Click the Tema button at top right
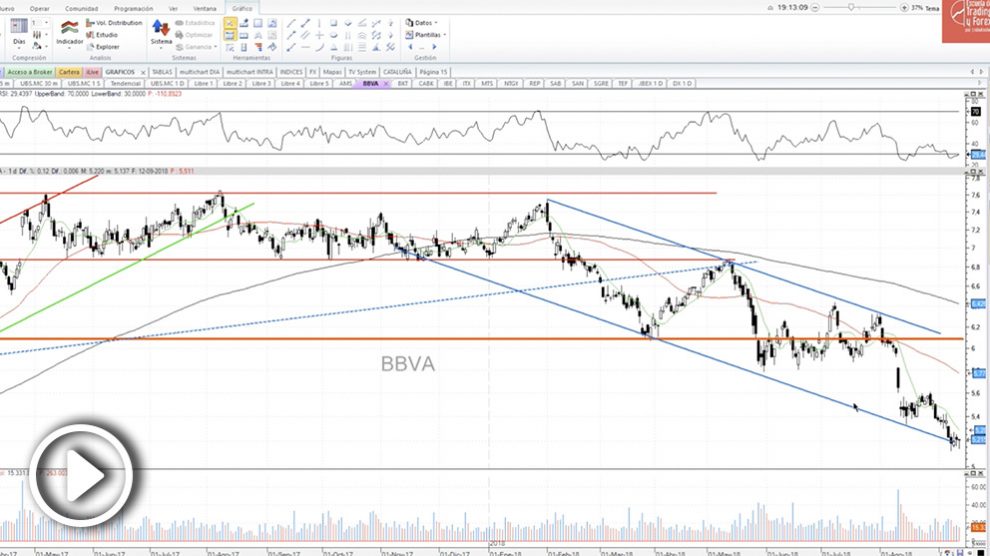This screenshot has width=990, height=556. coord(932,8)
